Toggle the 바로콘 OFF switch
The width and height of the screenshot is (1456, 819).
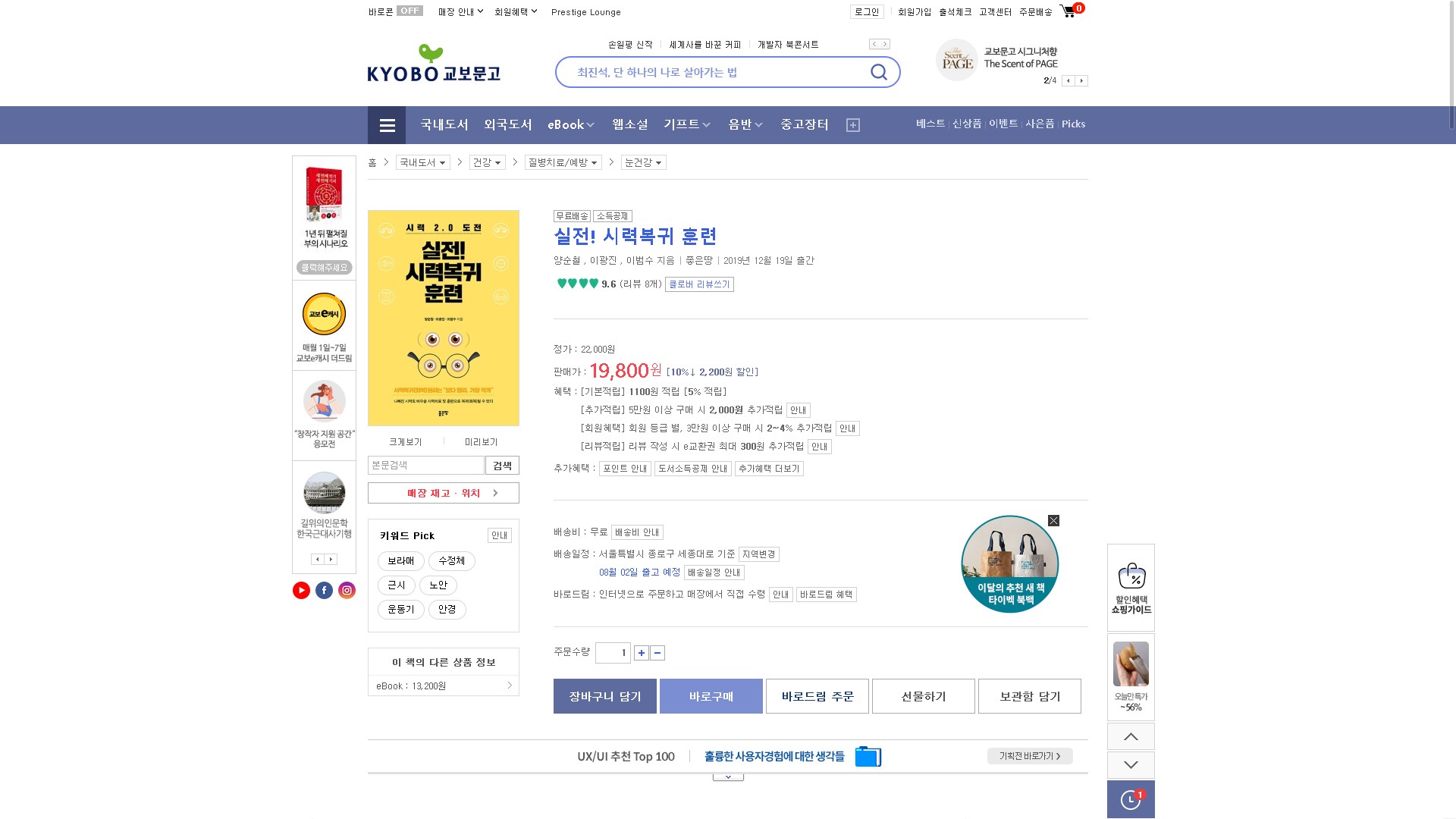tap(409, 11)
